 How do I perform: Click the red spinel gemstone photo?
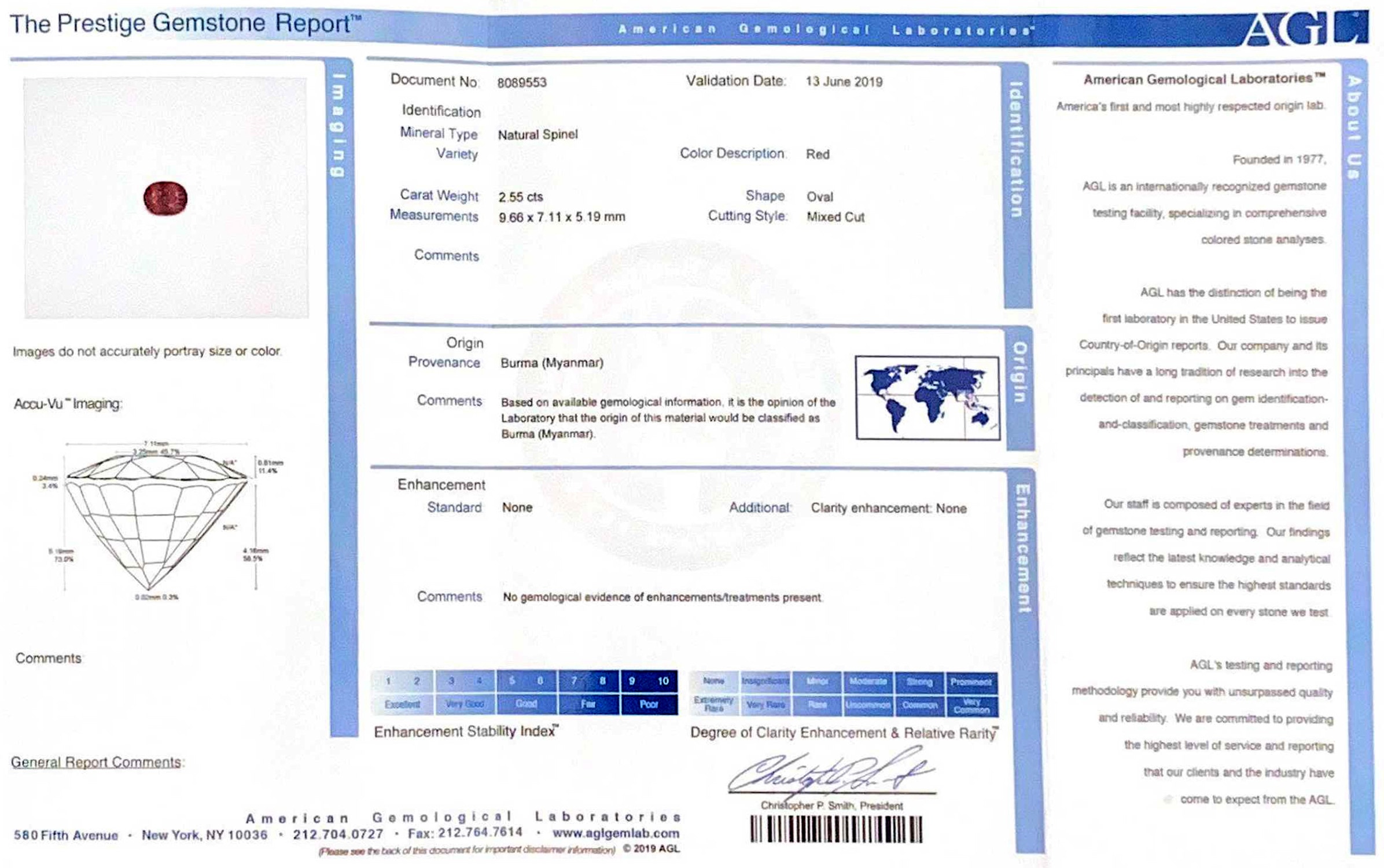coord(165,198)
